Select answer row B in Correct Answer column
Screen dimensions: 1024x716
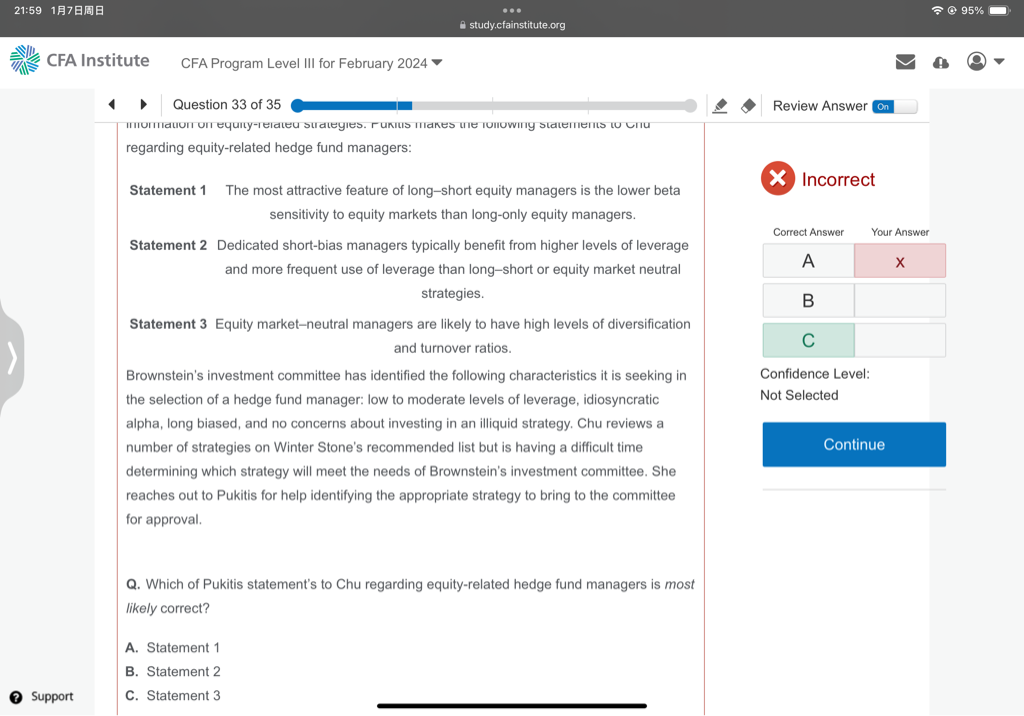808,301
